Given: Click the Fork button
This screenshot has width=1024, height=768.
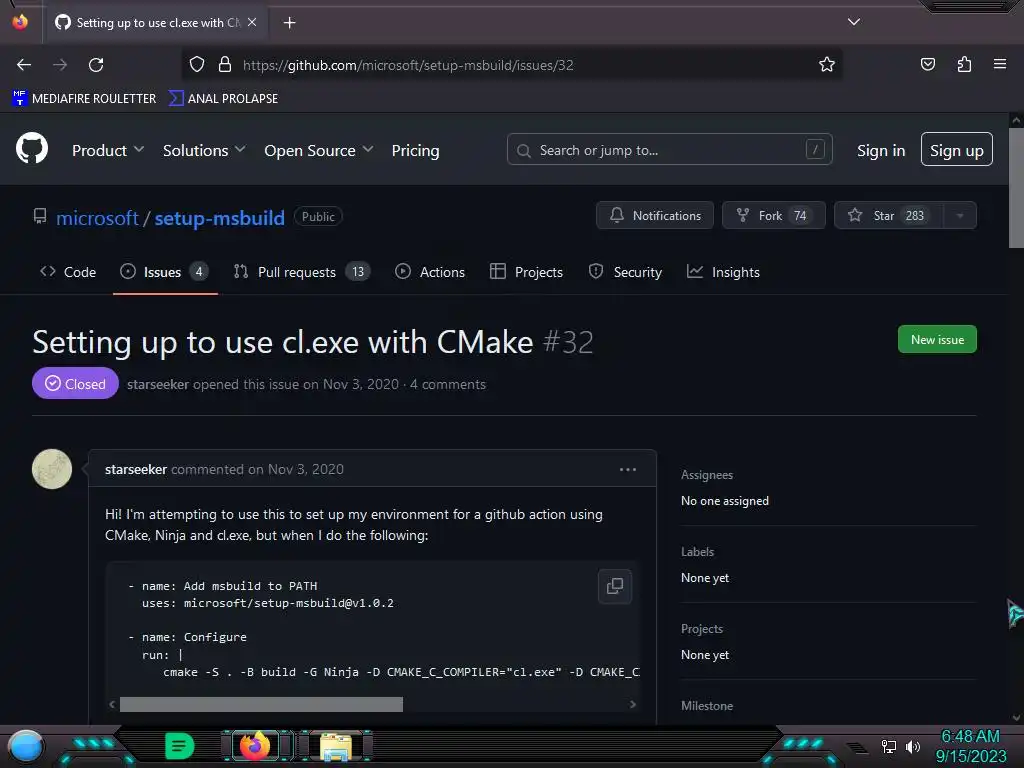Looking at the screenshot, I should point(774,216).
